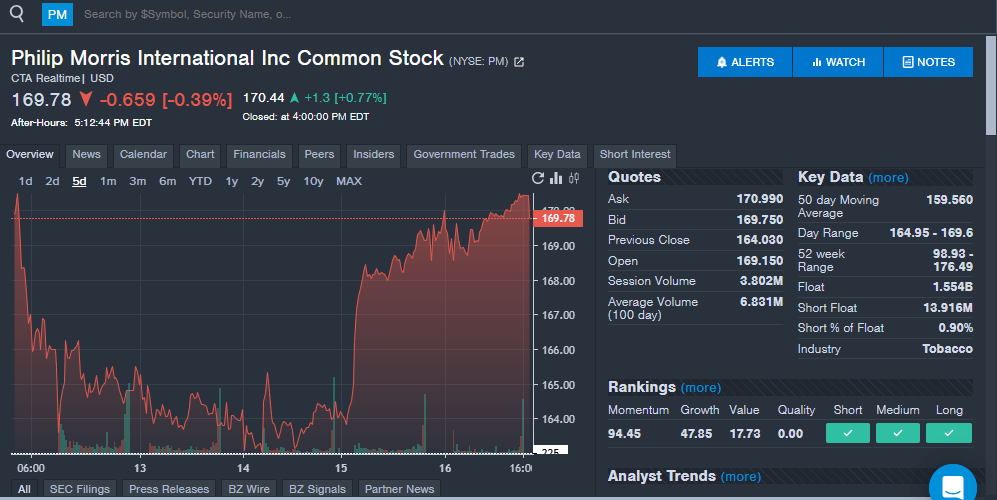
Task: Open the ALERTS button
Action: (x=745, y=62)
